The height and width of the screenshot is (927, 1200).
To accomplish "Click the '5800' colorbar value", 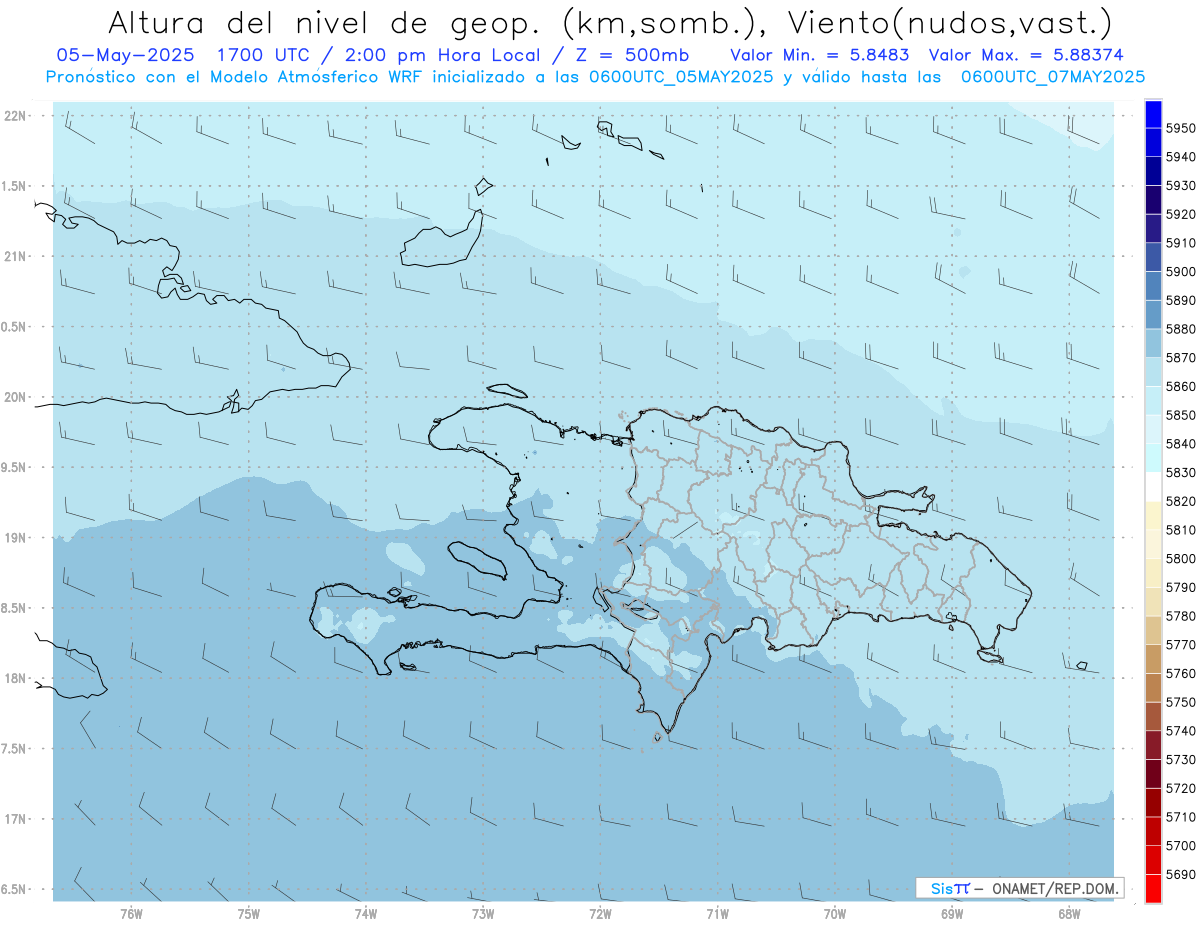I will pos(1181,558).
